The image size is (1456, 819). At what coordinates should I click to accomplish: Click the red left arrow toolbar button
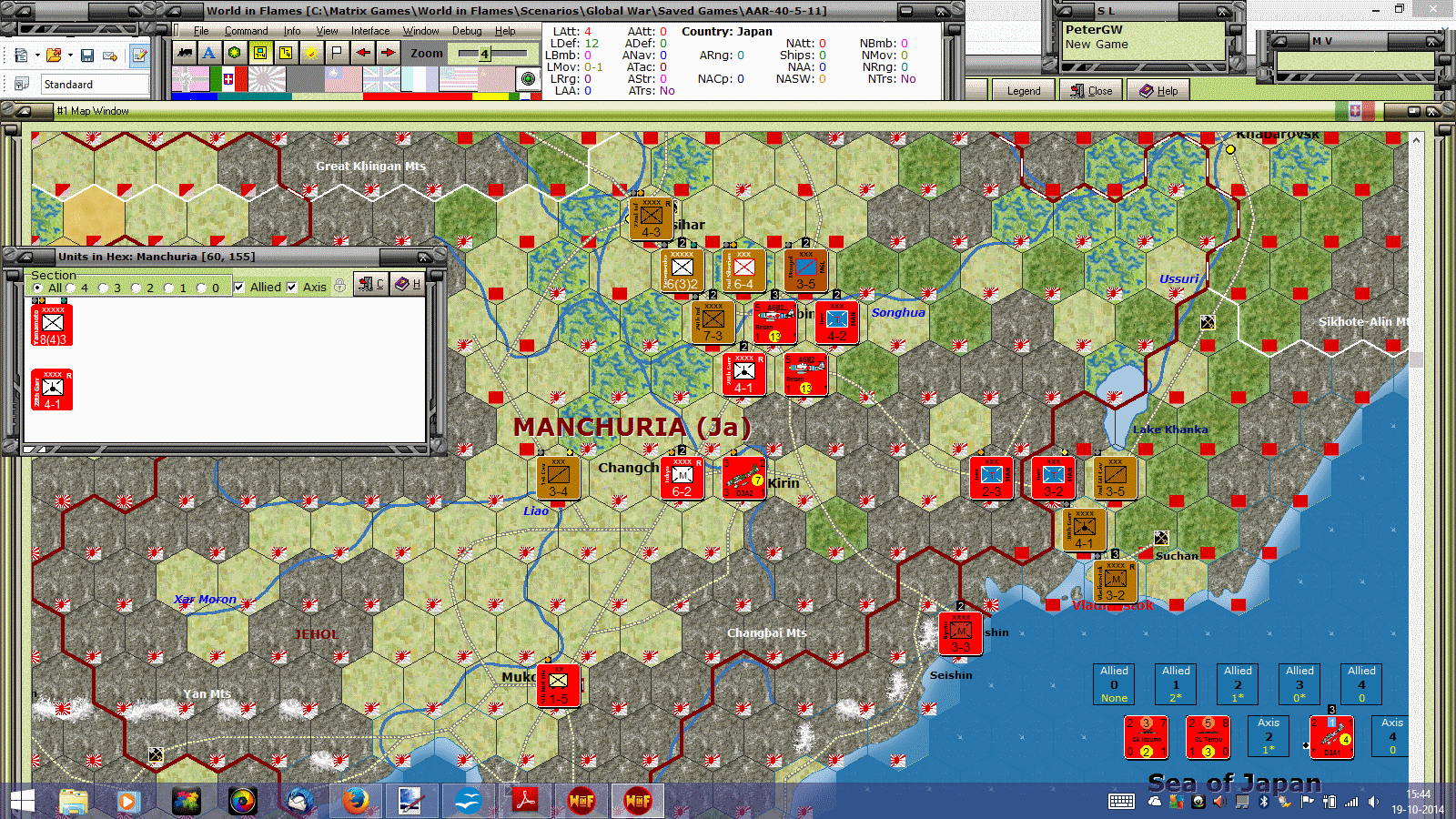click(x=362, y=53)
